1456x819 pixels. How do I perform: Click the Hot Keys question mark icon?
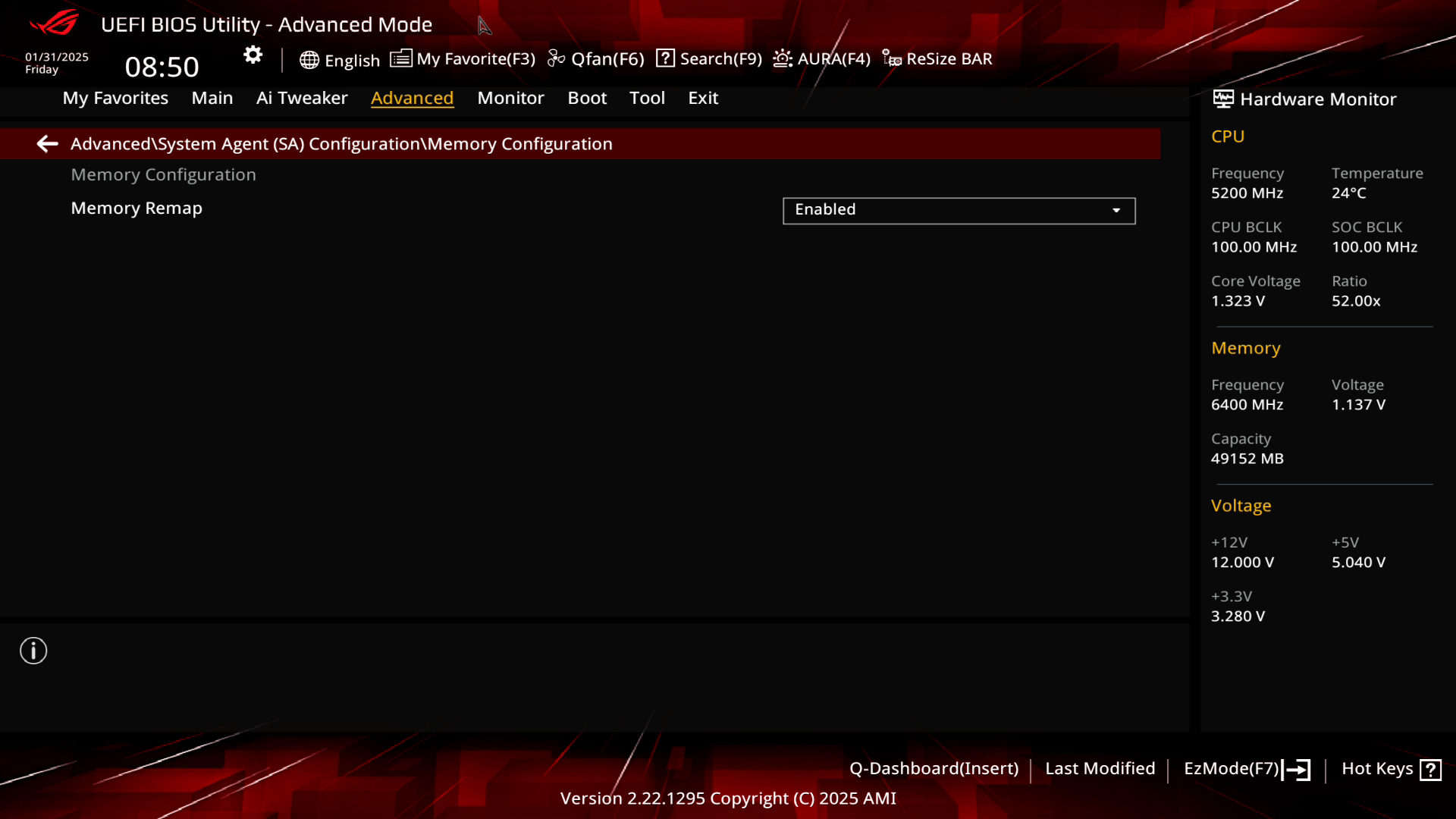coord(1430,770)
